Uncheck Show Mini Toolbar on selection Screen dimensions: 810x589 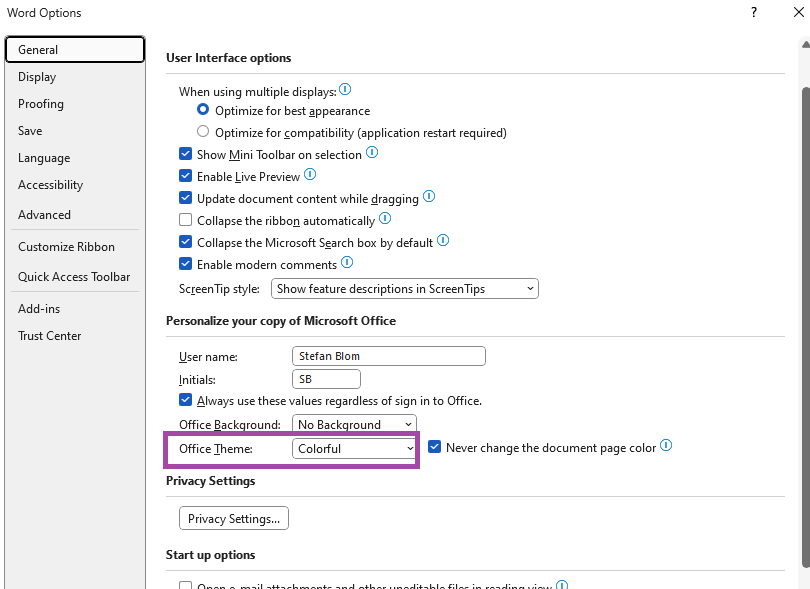[185, 154]
